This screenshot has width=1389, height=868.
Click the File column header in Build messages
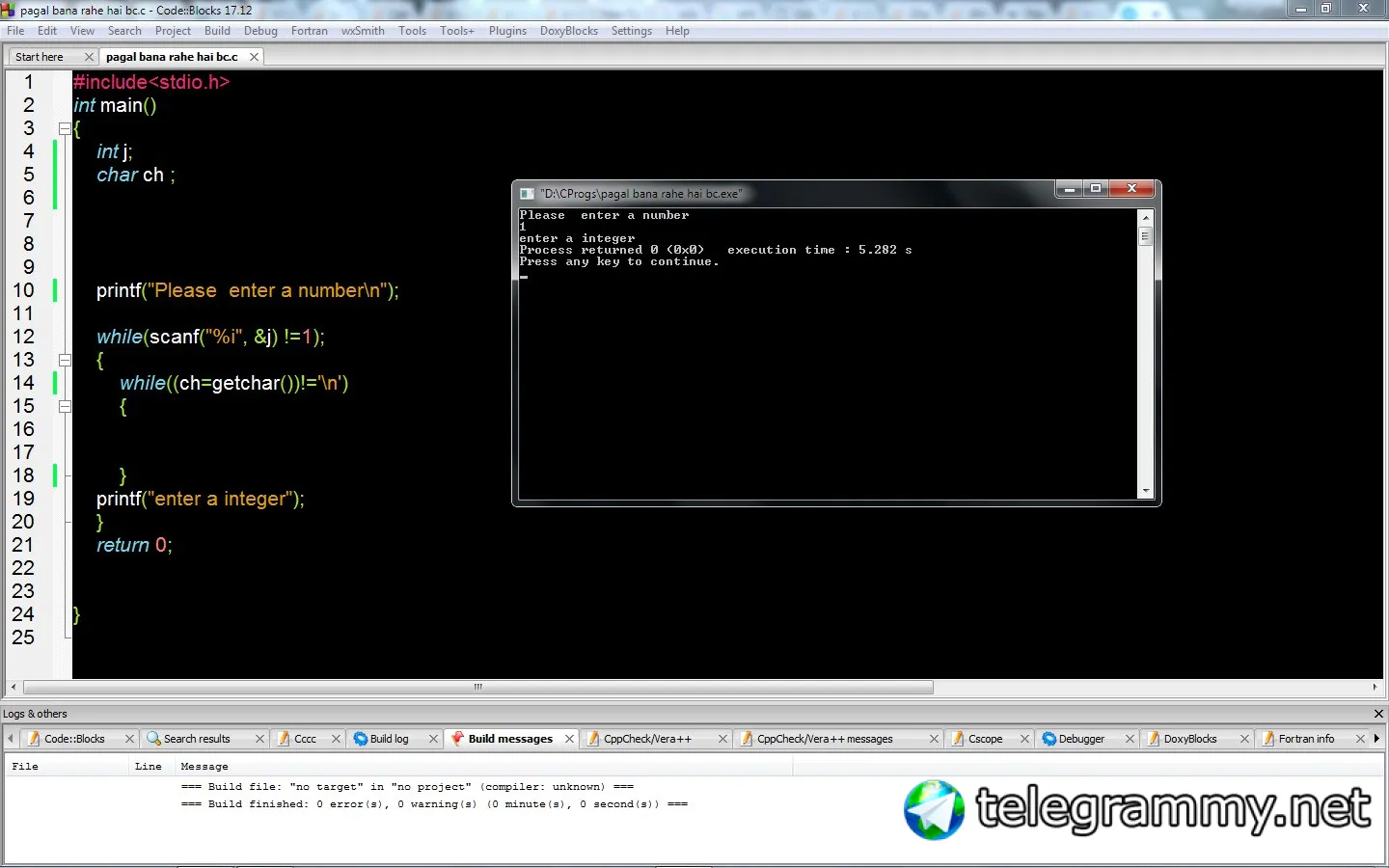(67, 767)
